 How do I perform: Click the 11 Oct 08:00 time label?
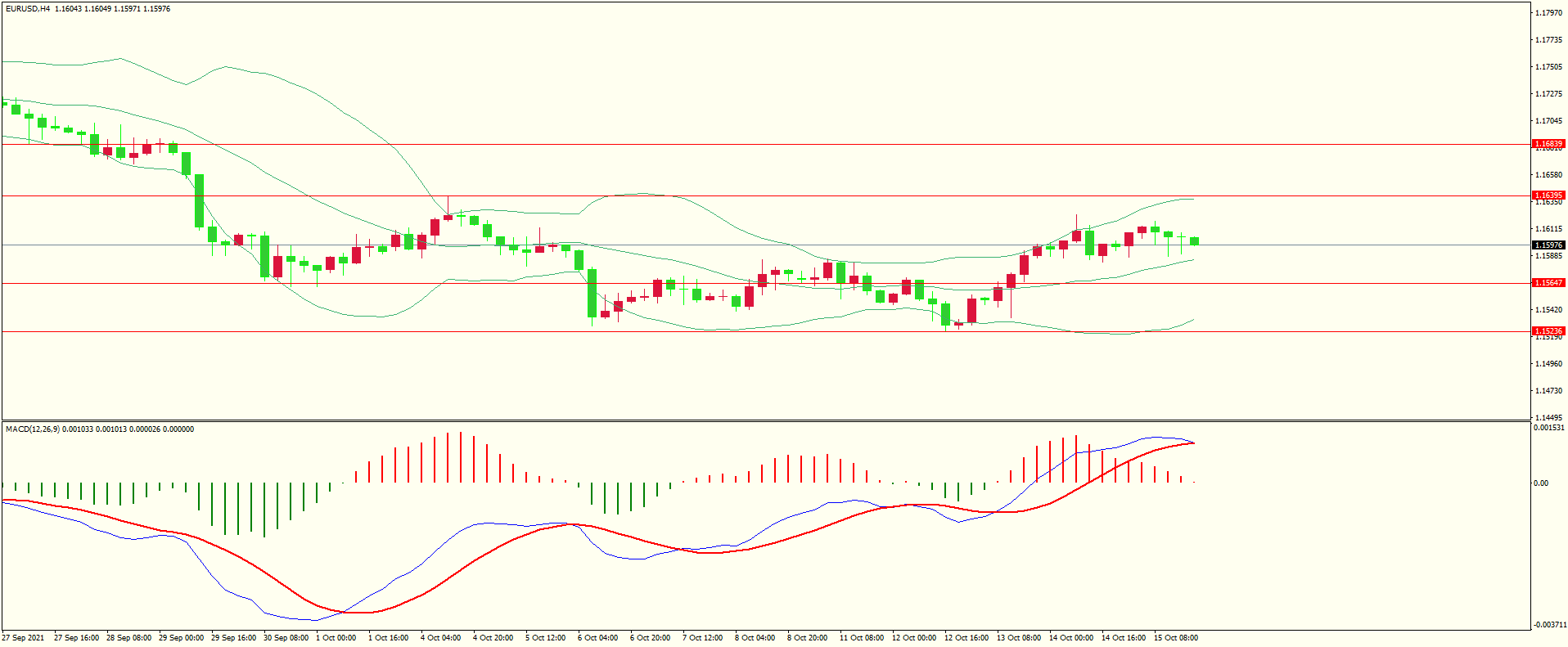point(861,638)
